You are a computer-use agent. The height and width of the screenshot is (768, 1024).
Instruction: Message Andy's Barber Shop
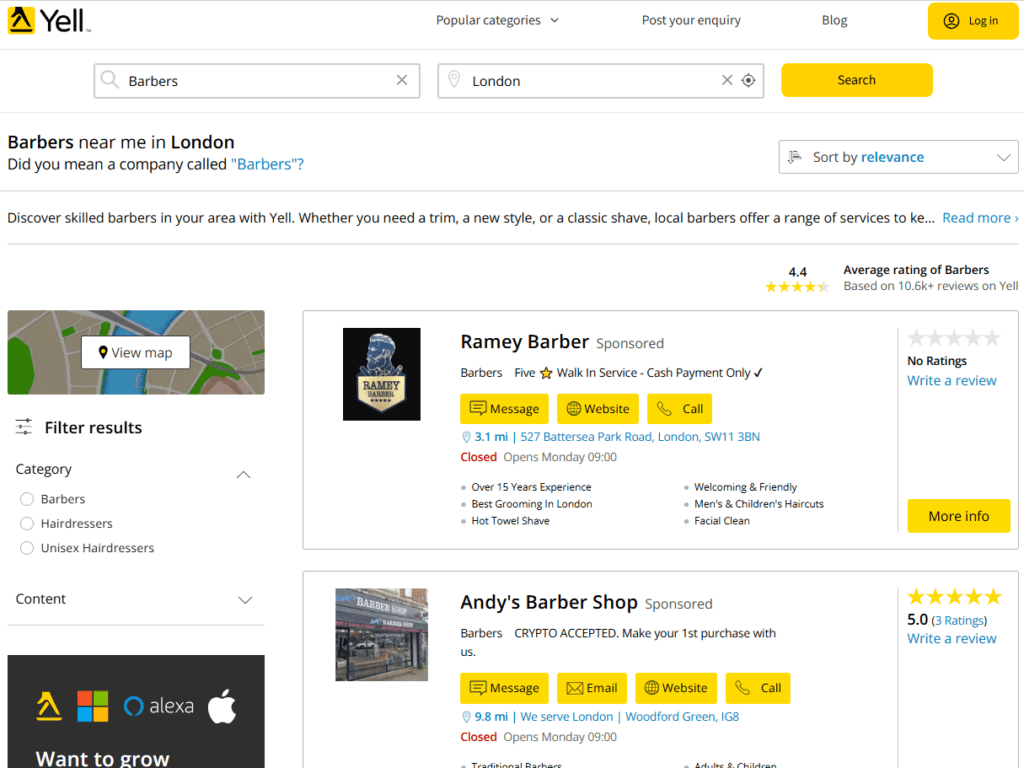504,688
